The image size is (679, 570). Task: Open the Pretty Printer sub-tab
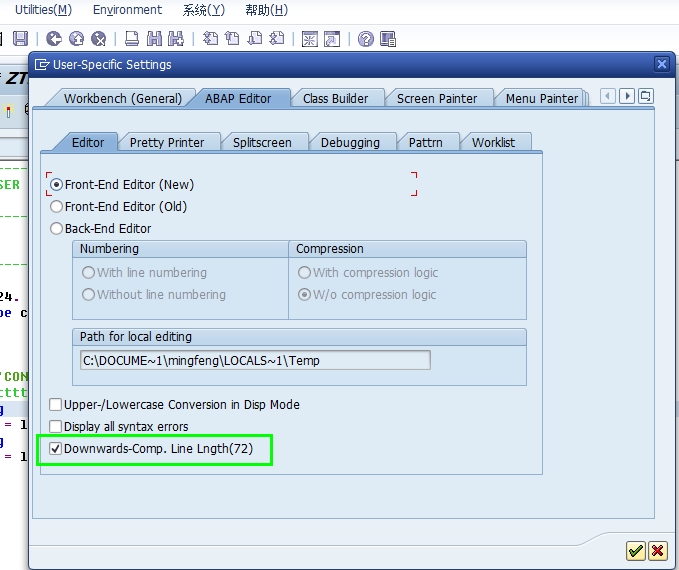pos(167,142)
